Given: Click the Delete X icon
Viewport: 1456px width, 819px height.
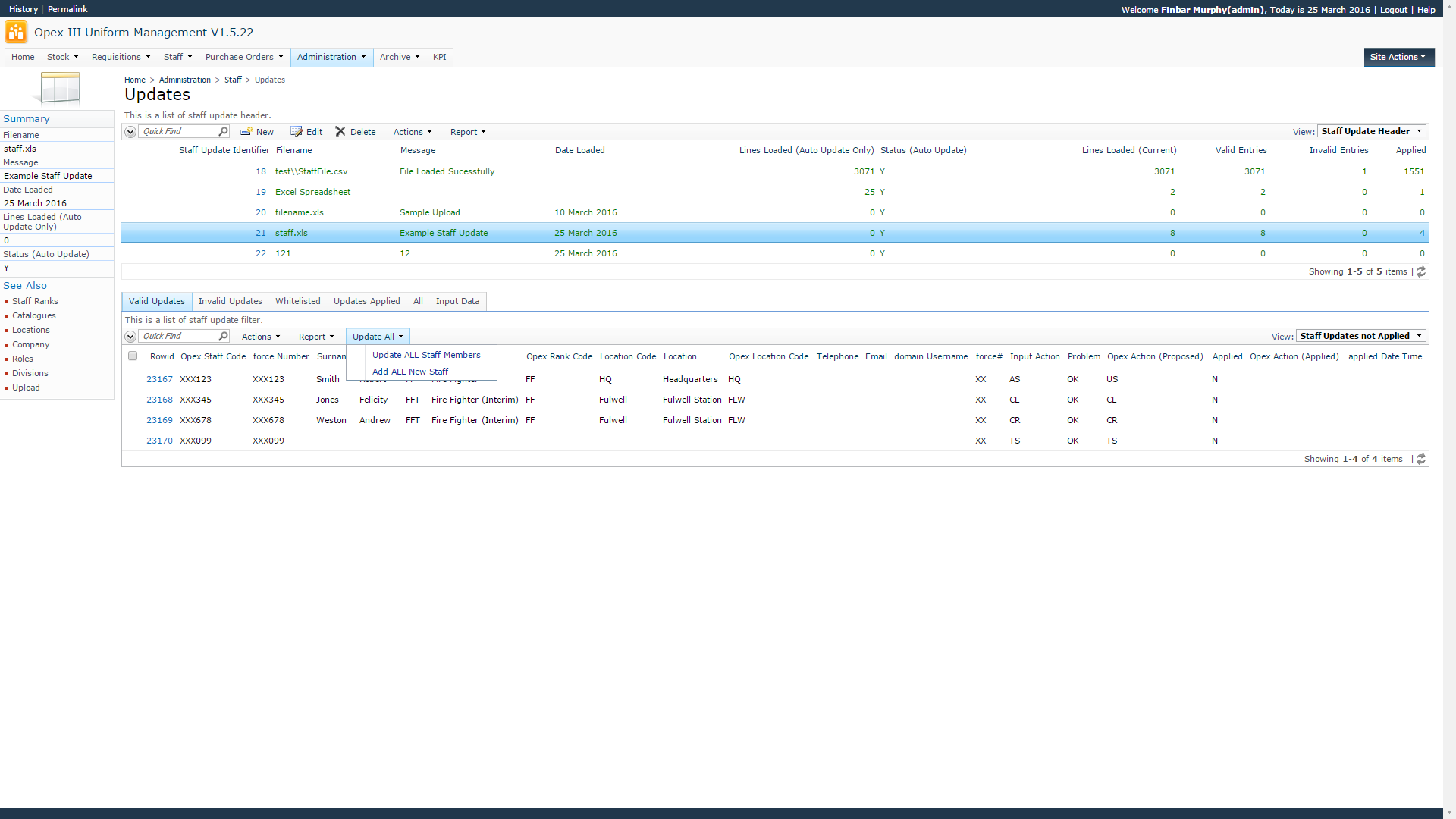Looking at the screenshot, I should point(340,132).
